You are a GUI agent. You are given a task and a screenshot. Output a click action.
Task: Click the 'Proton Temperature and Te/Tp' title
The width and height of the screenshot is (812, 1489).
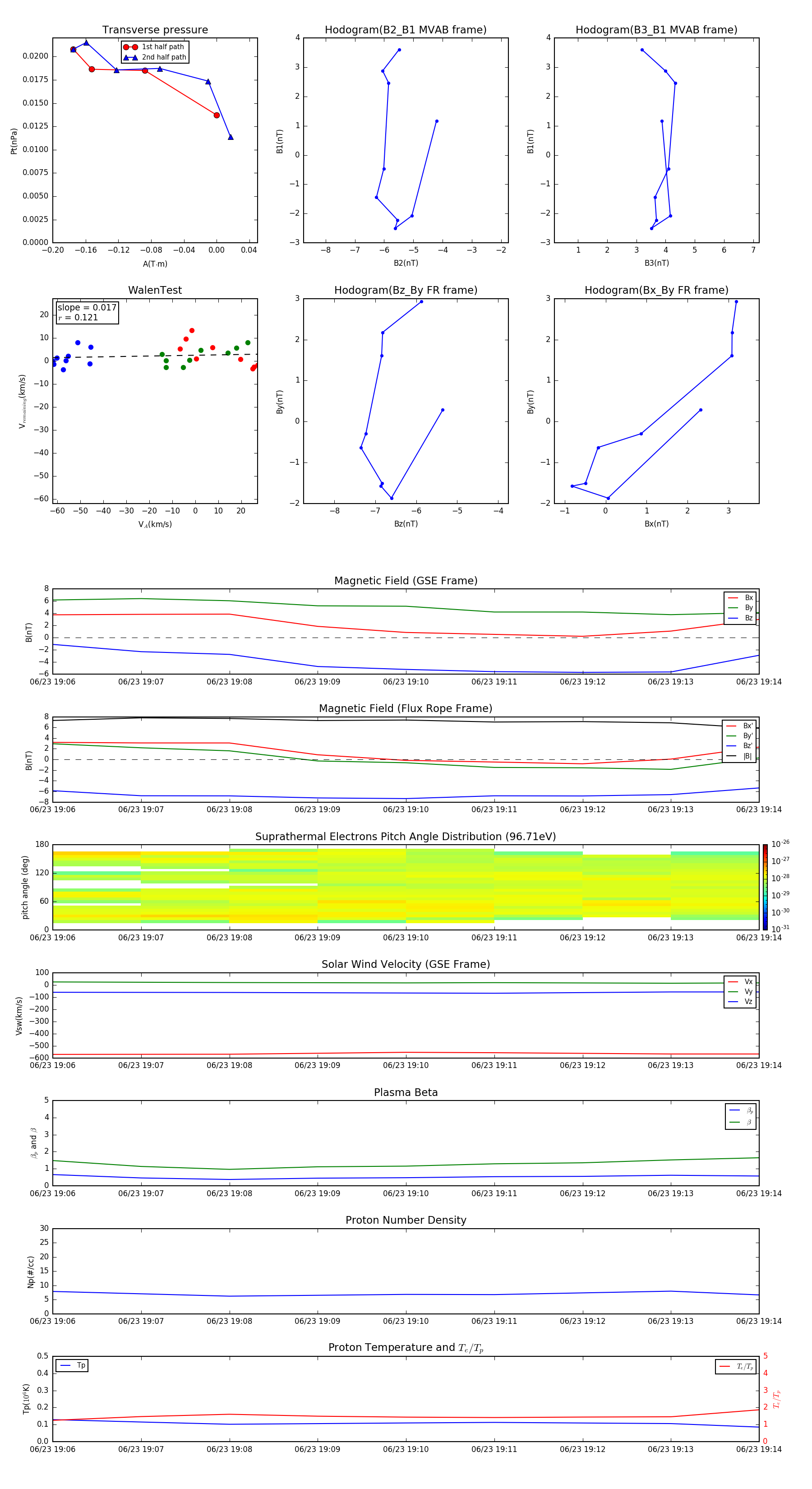(406, 1348)
